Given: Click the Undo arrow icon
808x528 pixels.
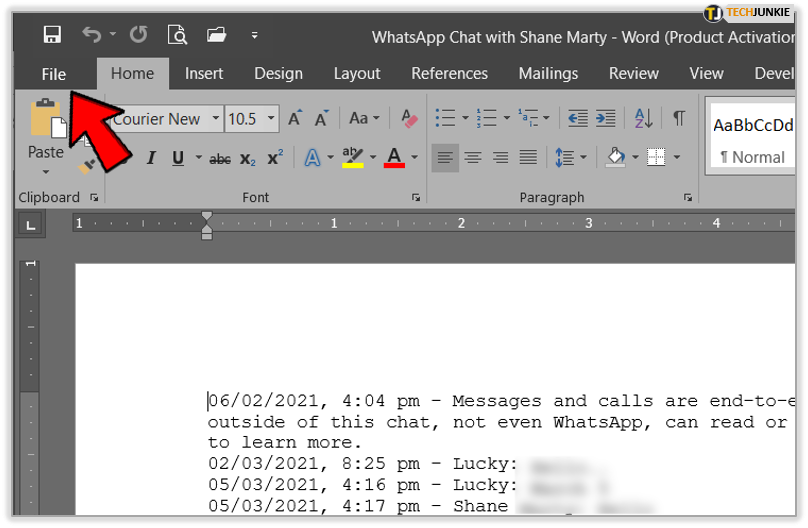Looking at the screenshot, I should [x=92, y=35].
